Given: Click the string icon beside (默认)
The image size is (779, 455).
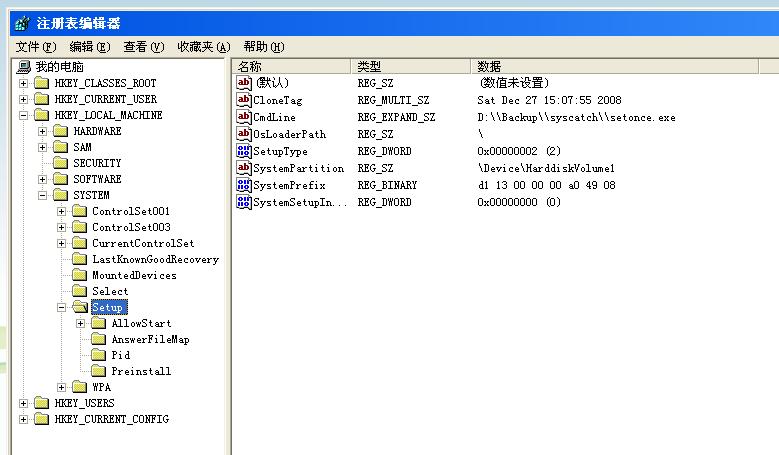Looking at the screenshot, I should click(x=244, y=83).
